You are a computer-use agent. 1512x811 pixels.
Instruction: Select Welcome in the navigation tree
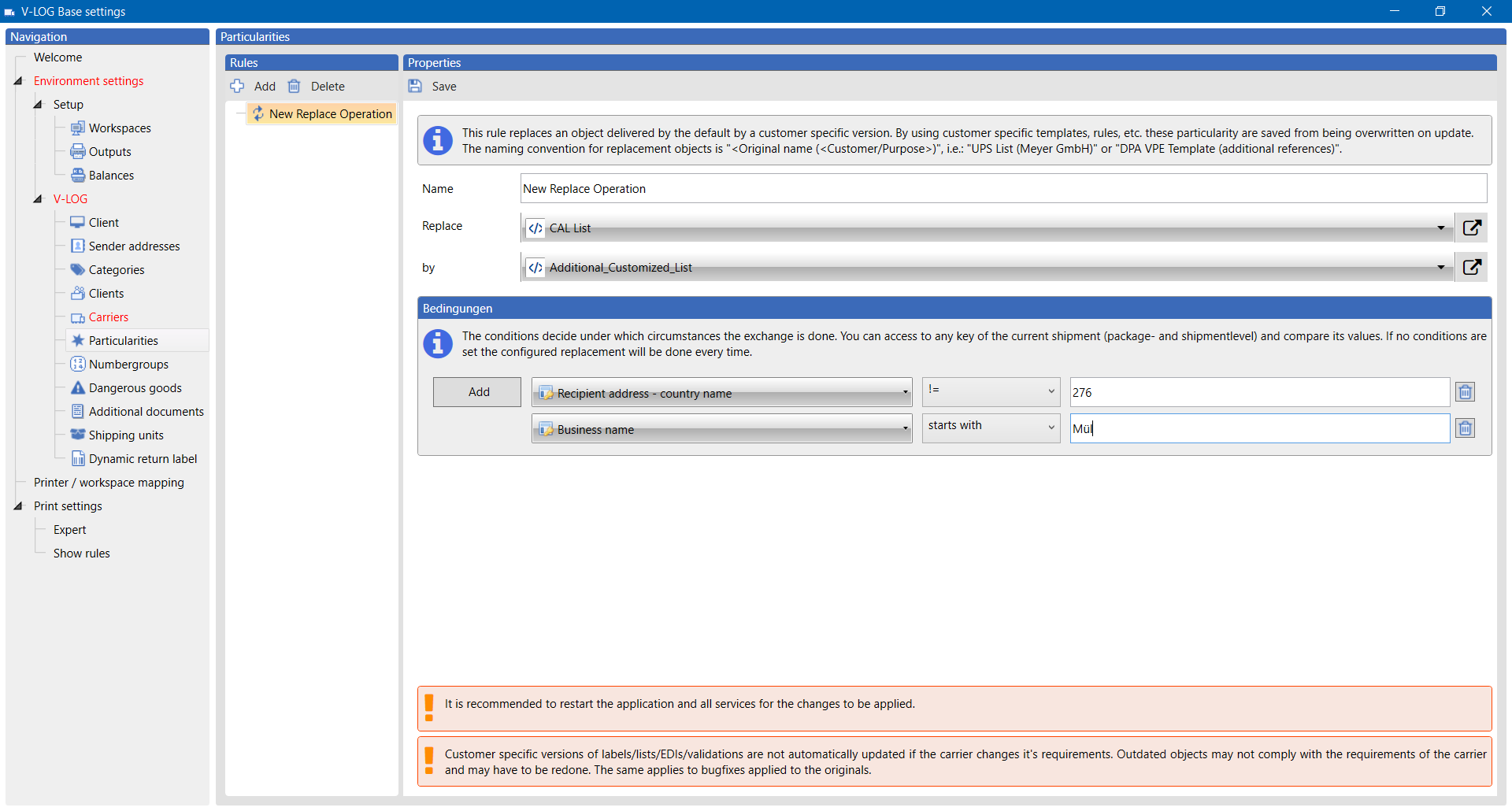[x=57, y=57]
